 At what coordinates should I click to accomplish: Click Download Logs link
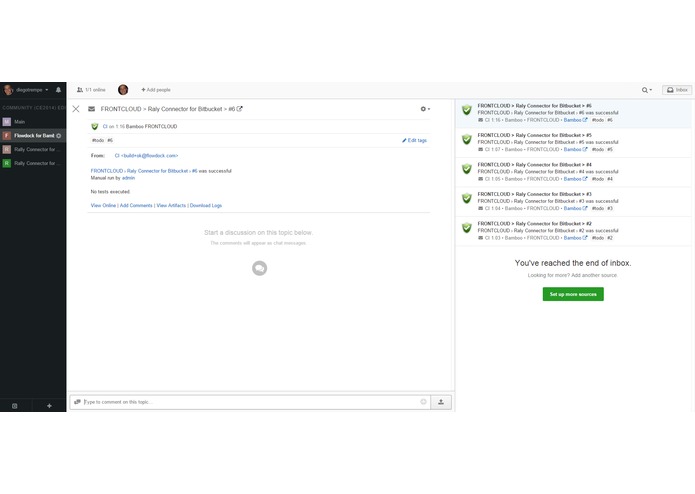coord(206,206)
